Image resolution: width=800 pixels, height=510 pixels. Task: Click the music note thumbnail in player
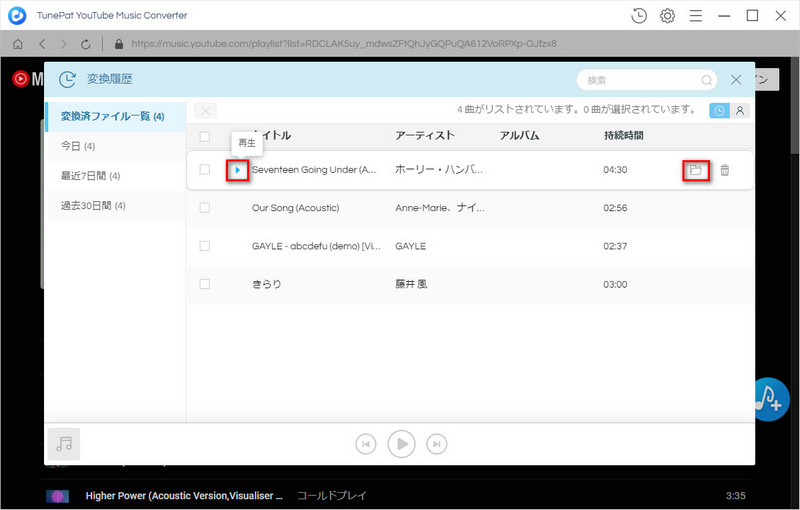[64, 444]
